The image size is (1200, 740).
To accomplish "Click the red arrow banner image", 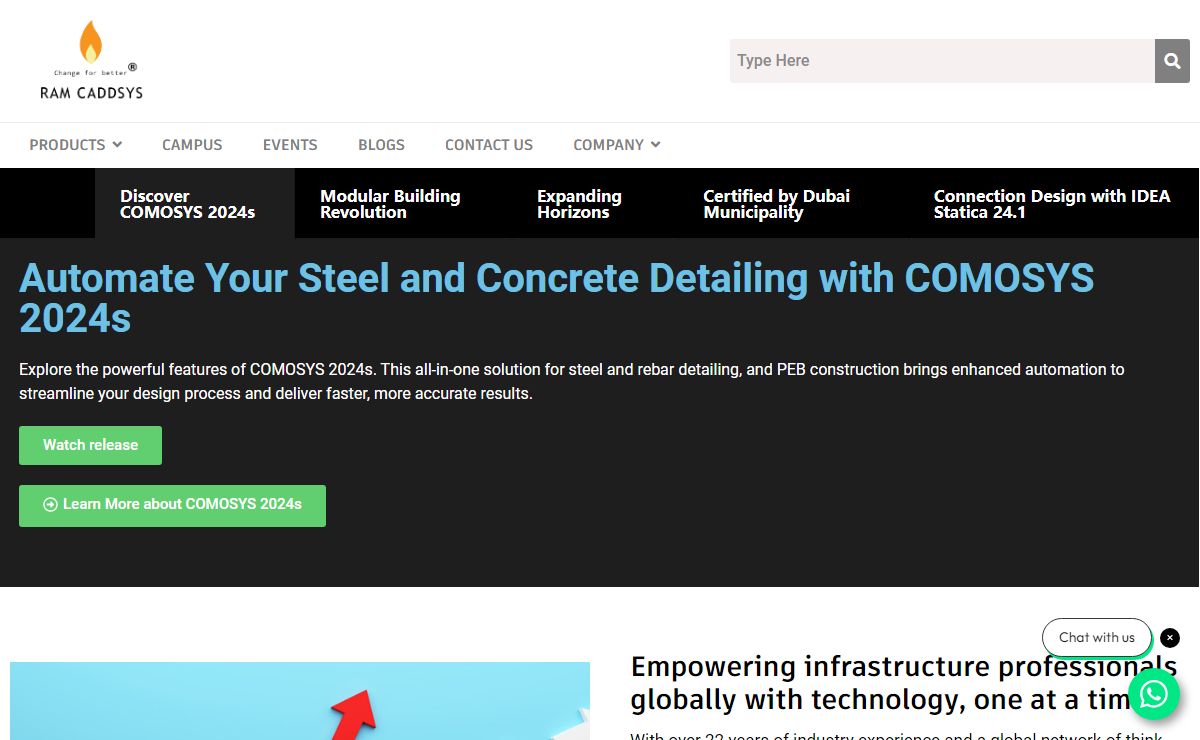I will tap(300, 701).
